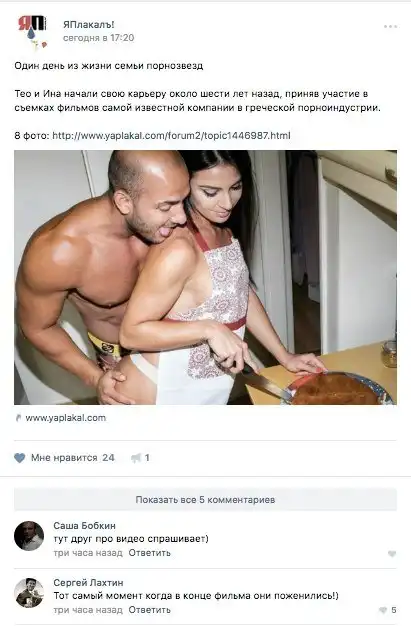The width and height of the screenshot is (411, 626).
Task: Reply to Саша Бобкин's comment
Action: tap(149, 553)
